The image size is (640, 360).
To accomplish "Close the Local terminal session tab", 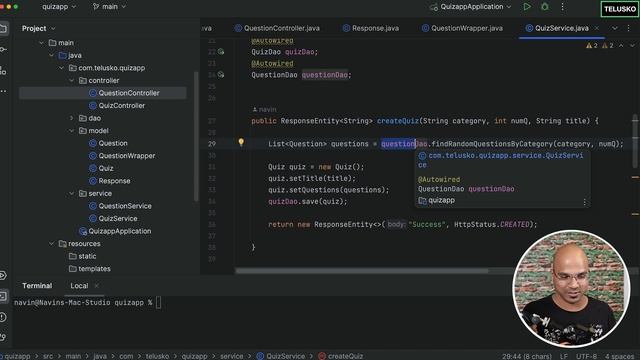I will [96, 286].
